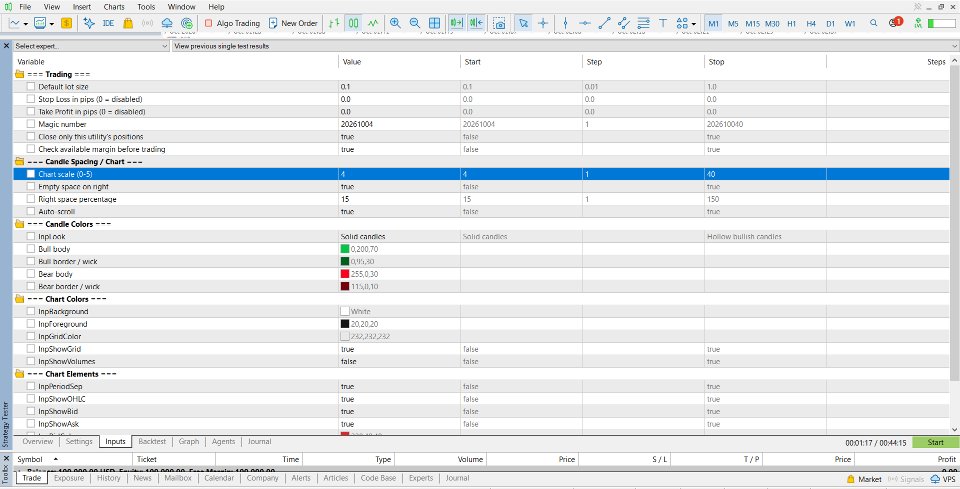Toggle the Algo Trading button
This screenshot has width=960, height=489.
(233, 23)
